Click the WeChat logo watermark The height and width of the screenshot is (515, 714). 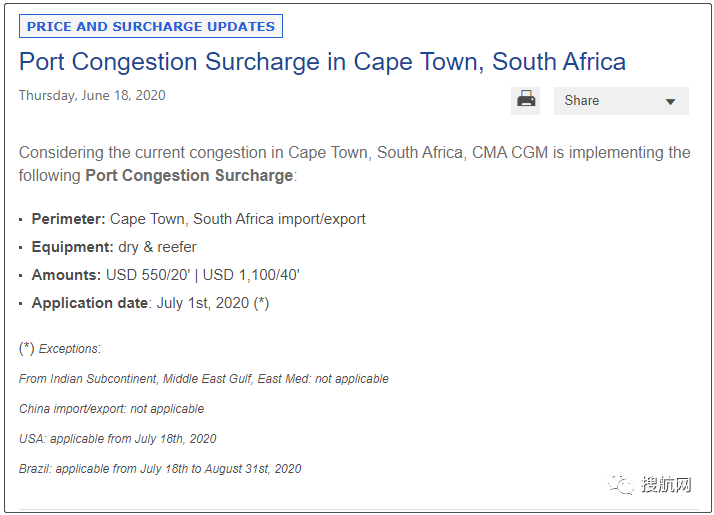pyautogui.click(x=624, y=485)
